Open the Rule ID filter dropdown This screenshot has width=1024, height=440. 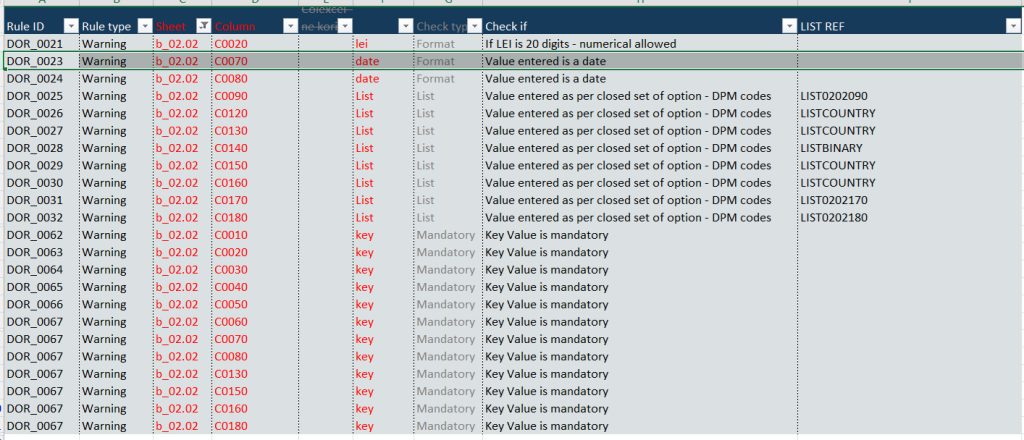pos(70,26)
